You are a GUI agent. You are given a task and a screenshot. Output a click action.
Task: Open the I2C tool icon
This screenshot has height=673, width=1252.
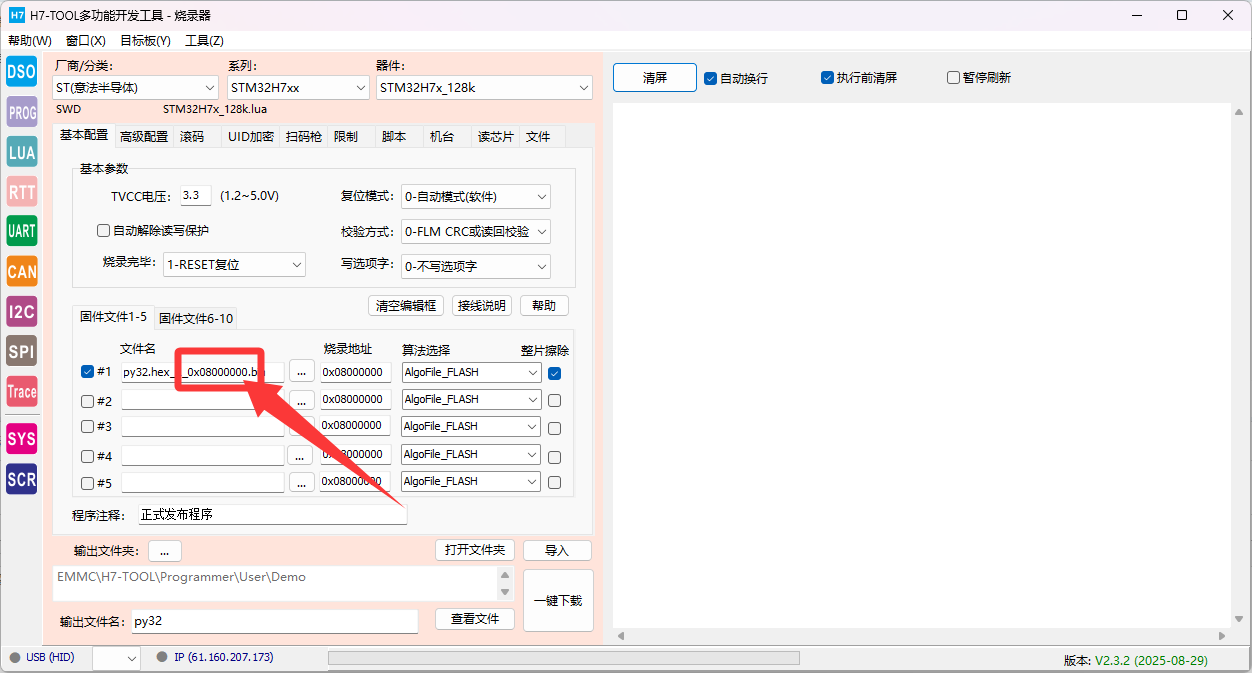click(21, 311)
